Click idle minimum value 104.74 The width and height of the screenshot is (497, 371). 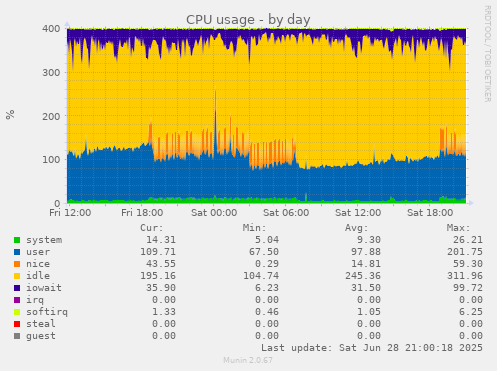(261, 276)
